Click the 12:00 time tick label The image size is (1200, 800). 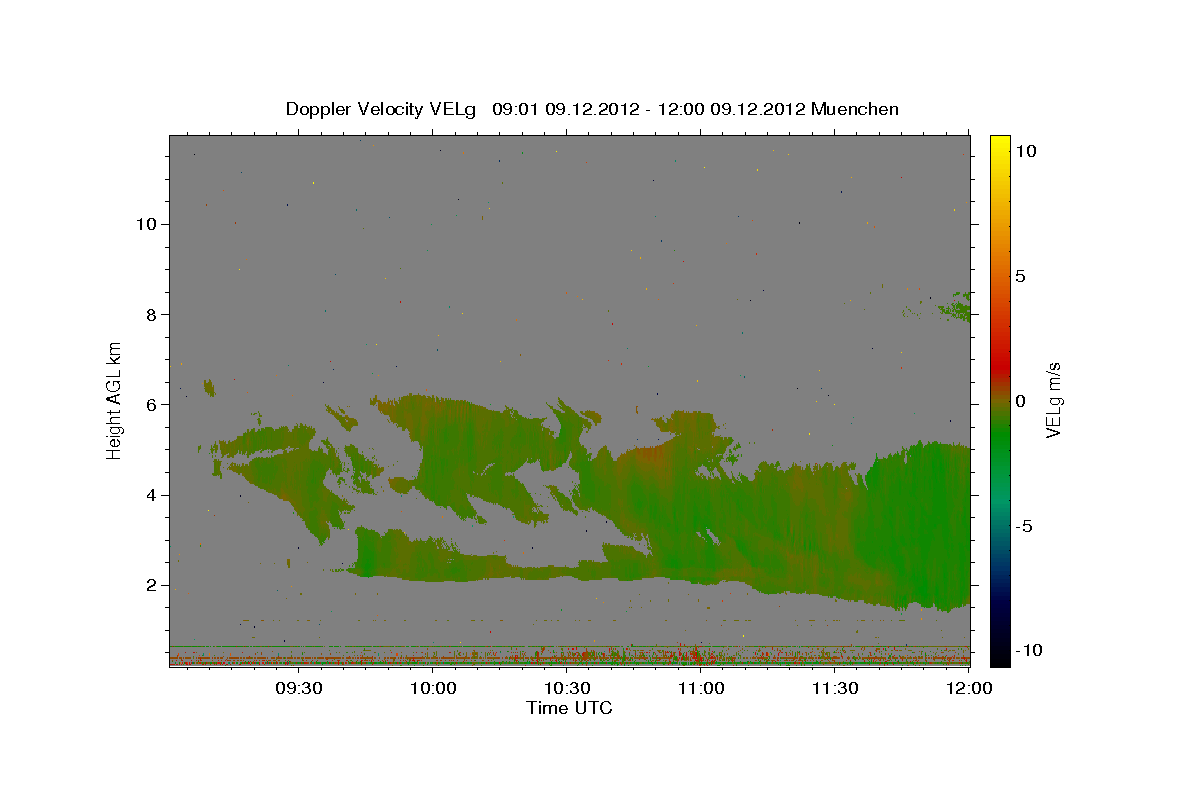[x=968, y=689]
